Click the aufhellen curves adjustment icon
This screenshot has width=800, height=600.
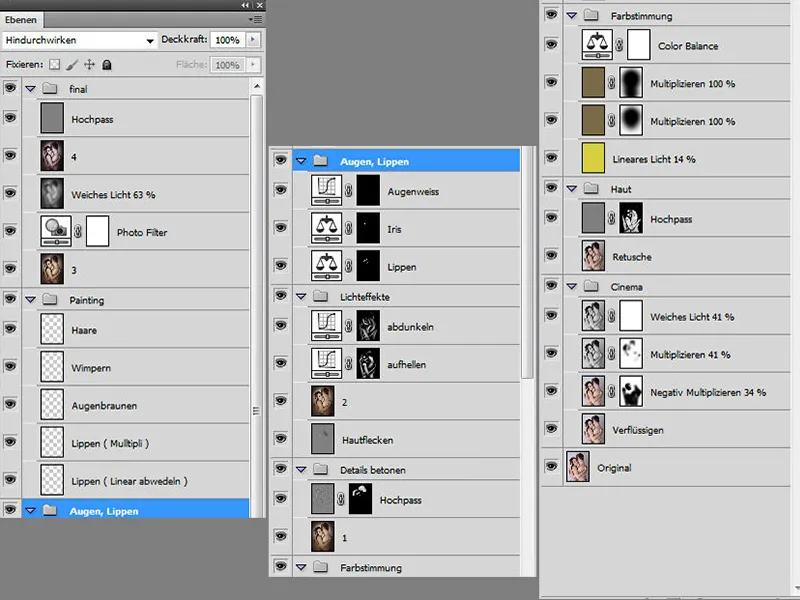click(326, 364)
